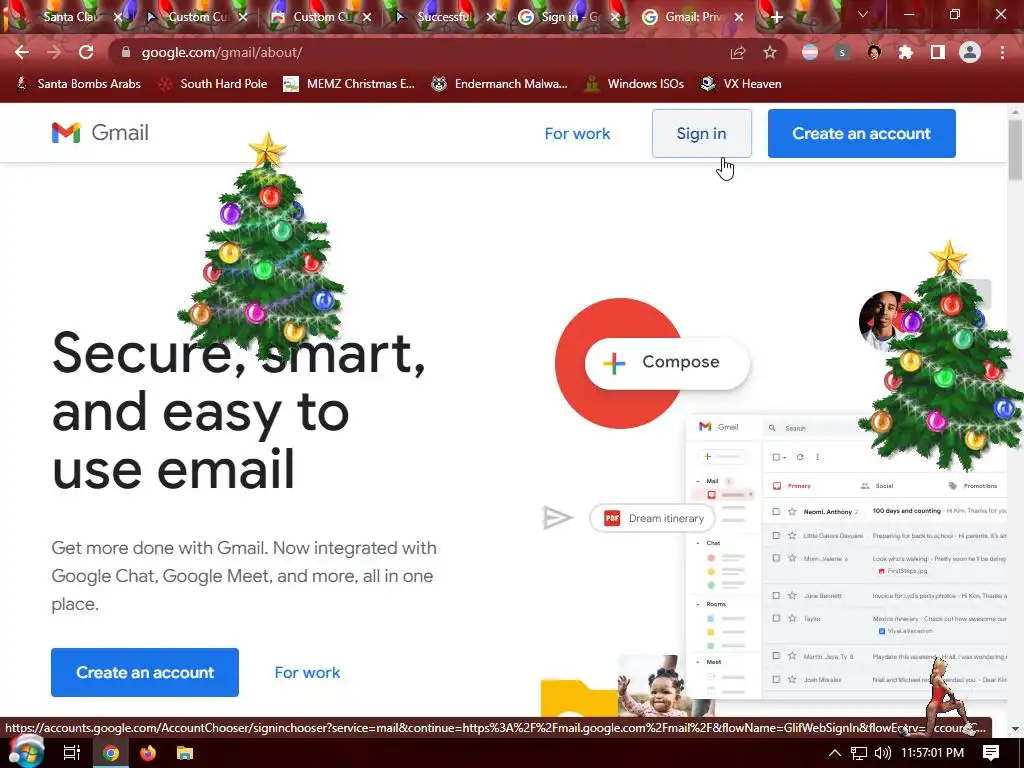This screenshot has height=768, width=1024.
Task: Click the striped flag extension icon
Action: click(810, 52)
